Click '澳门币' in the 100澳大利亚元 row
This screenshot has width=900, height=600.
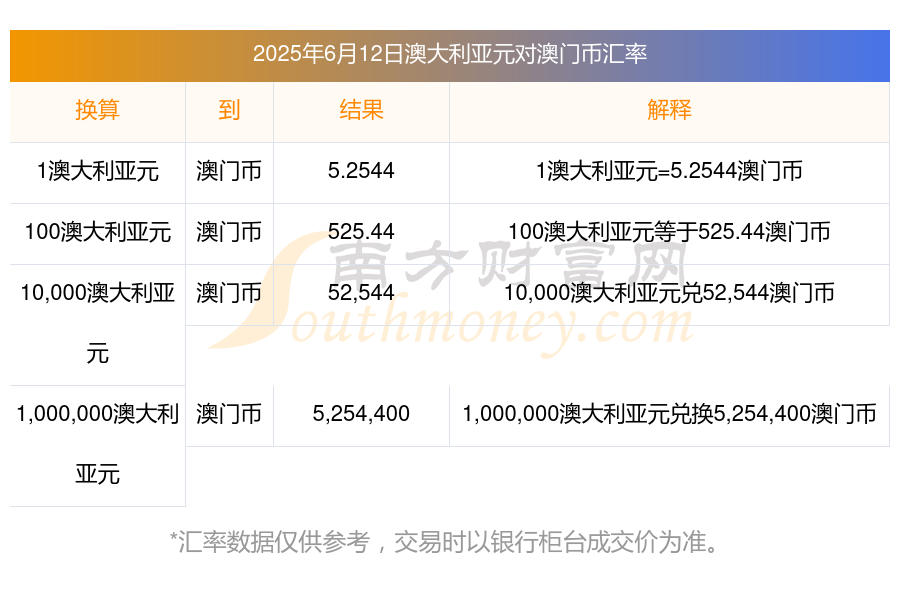(229, 232)
